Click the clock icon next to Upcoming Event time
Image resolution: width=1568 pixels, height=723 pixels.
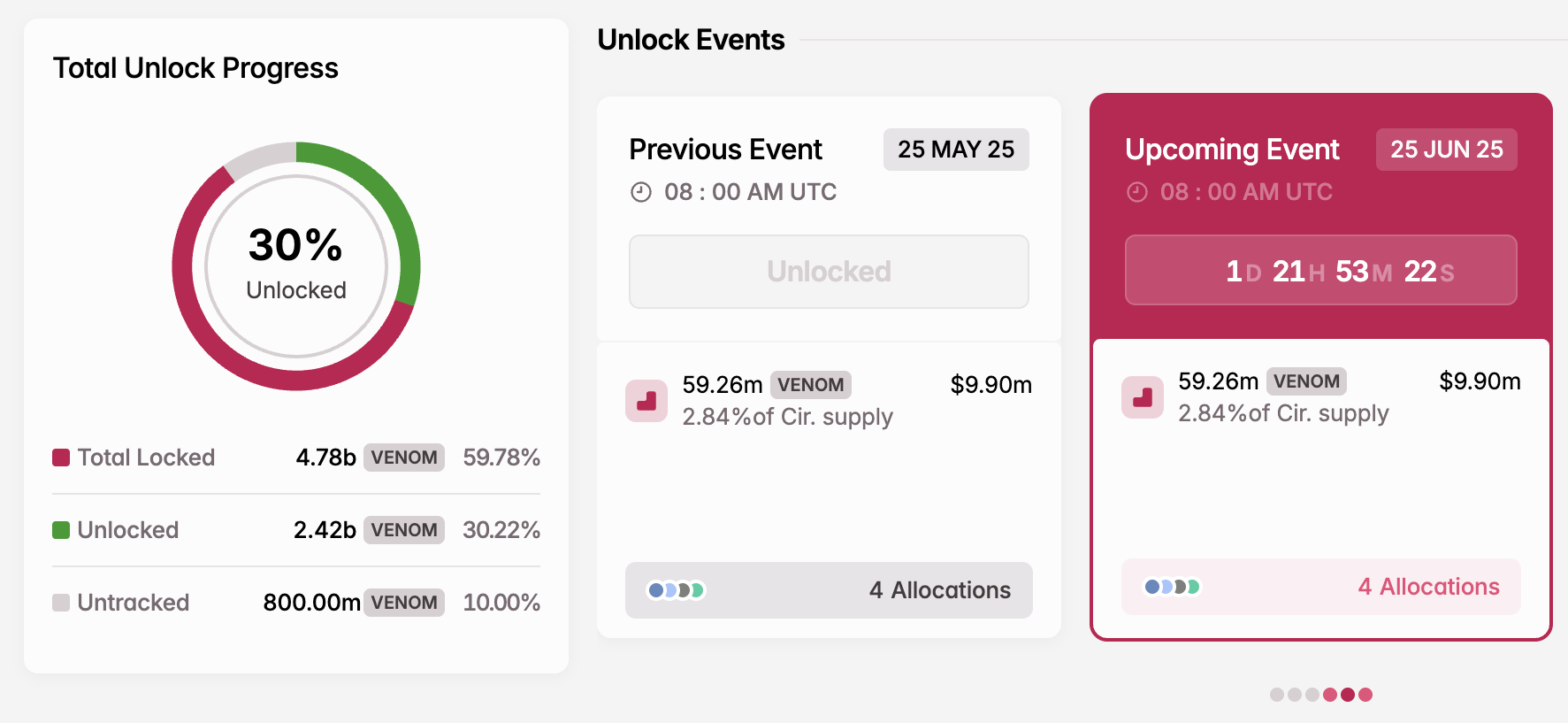pyautogui.click(x=1136, y=191)
